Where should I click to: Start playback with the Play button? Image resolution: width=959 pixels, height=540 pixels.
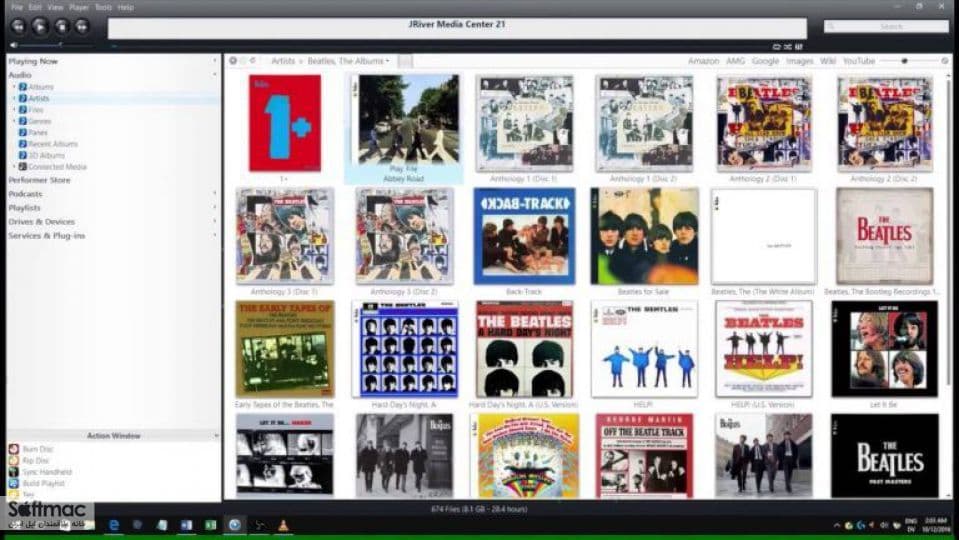point(40,26)
